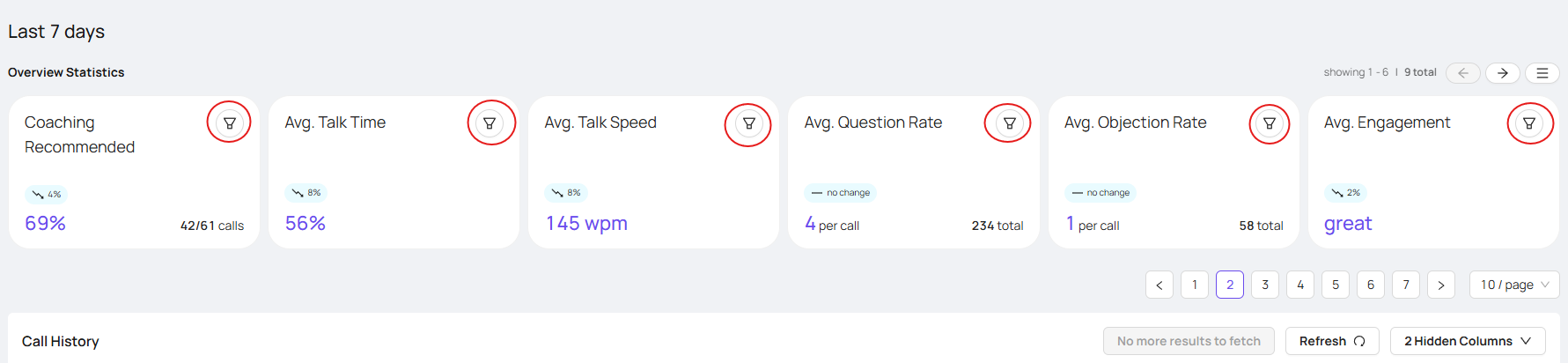Open the Coaching Recommended 69% value
The height and width of the screenshot is (363, 1568).
(x=45, y=224)
